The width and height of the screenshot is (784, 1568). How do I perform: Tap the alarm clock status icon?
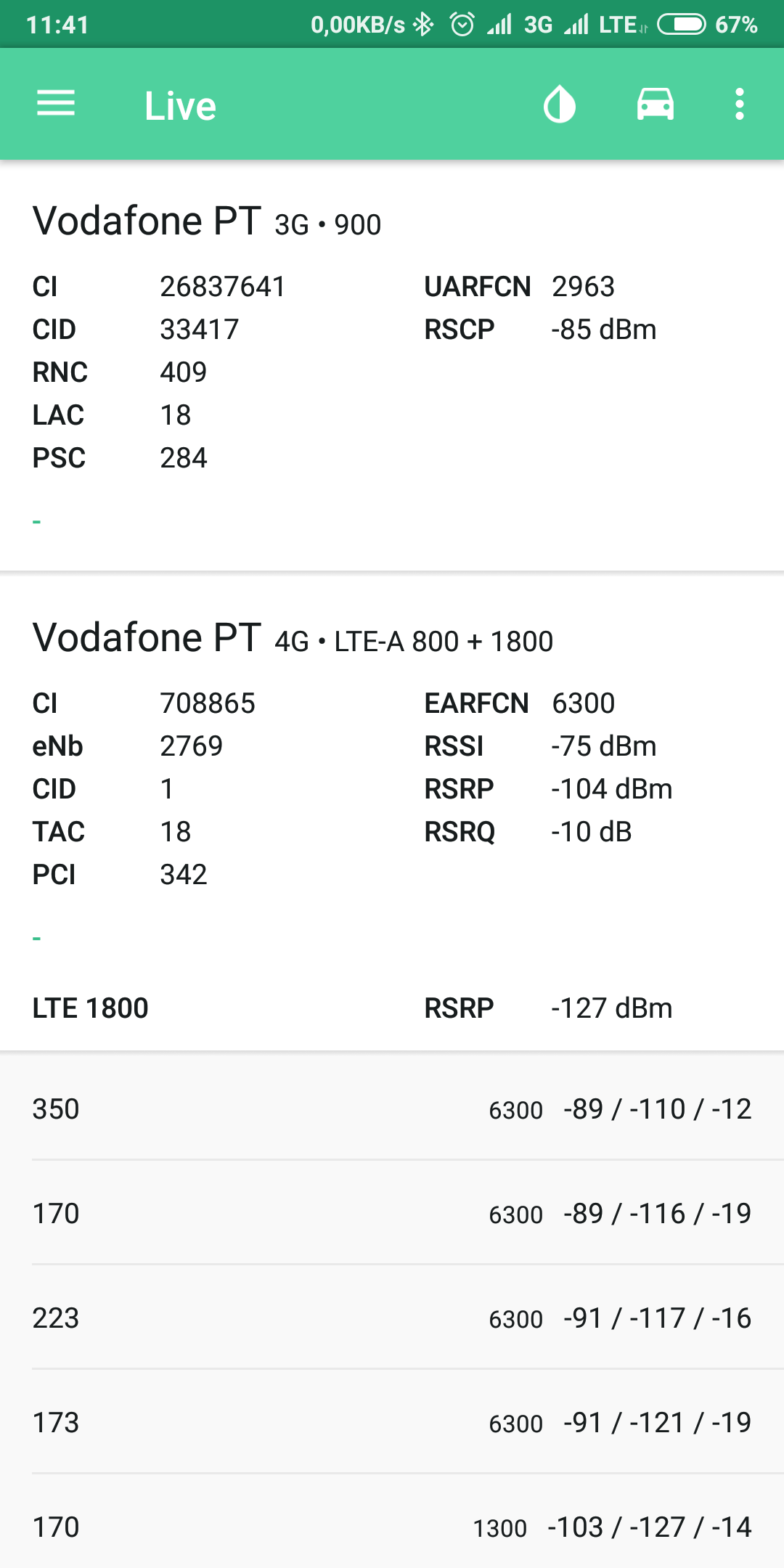(462, 25)
